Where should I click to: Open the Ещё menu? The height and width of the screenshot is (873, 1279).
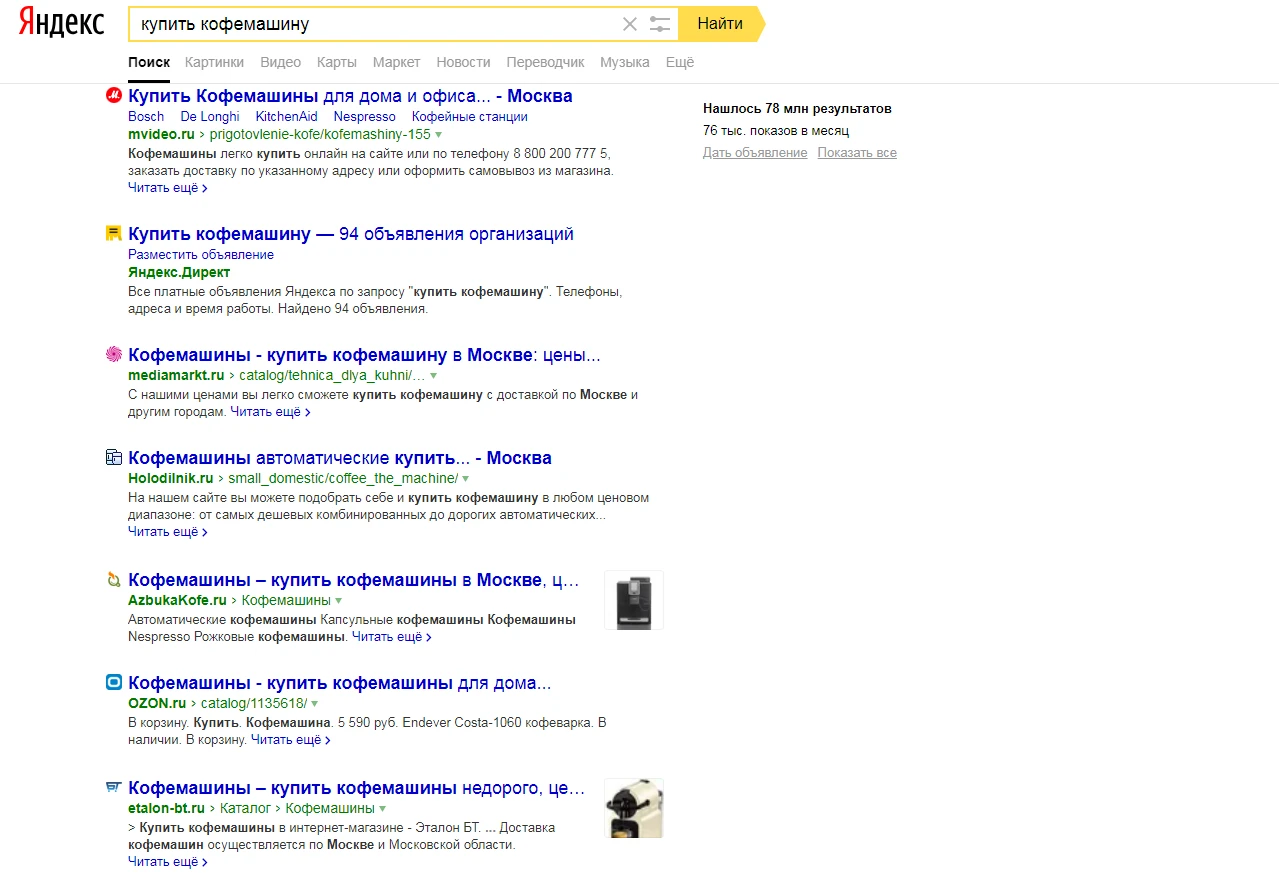click(679, 62)
